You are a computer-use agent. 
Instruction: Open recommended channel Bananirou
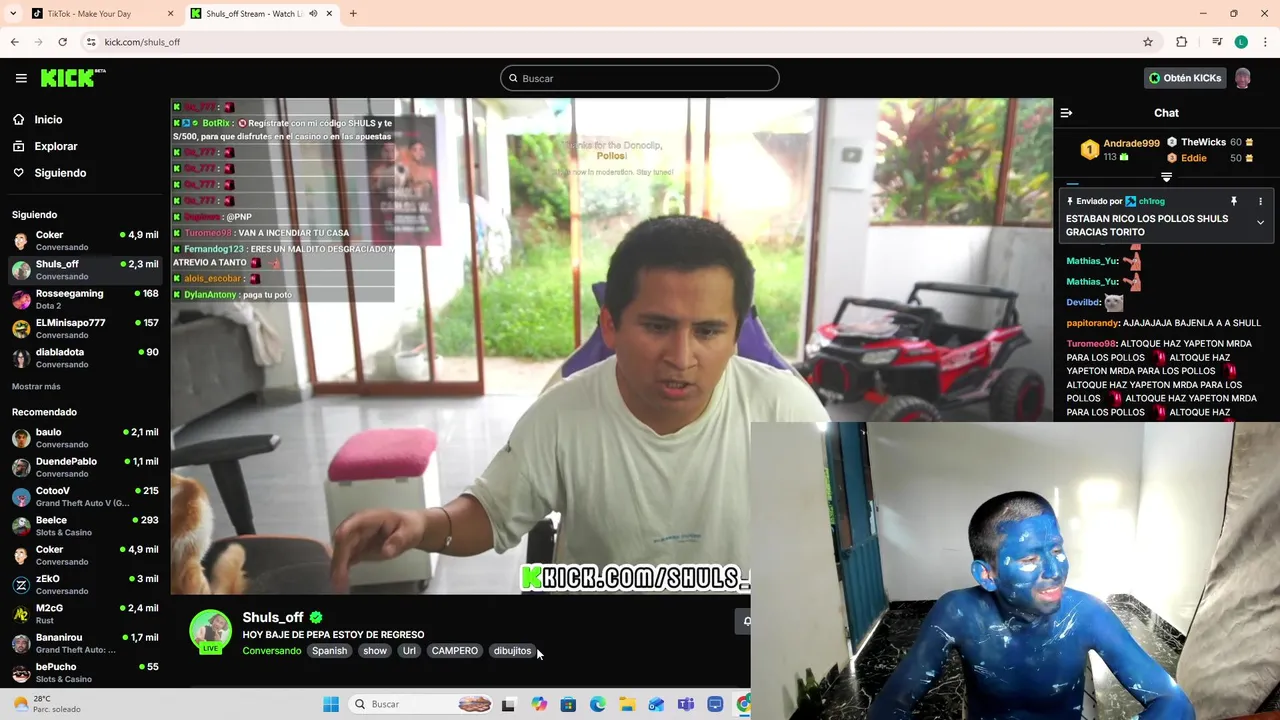pos(85,643)
